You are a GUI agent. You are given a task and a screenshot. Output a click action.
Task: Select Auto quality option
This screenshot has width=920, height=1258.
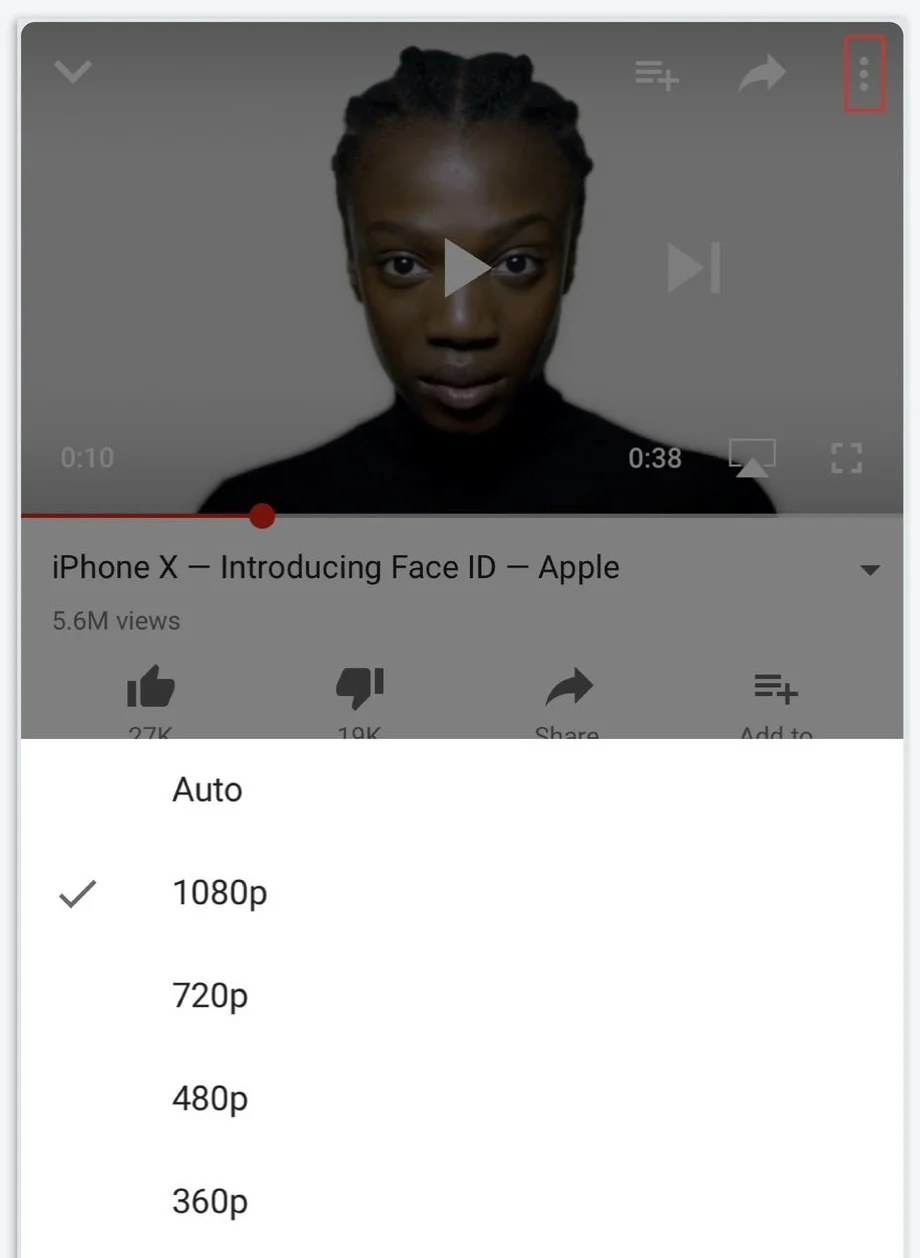[x=461, y=790]
